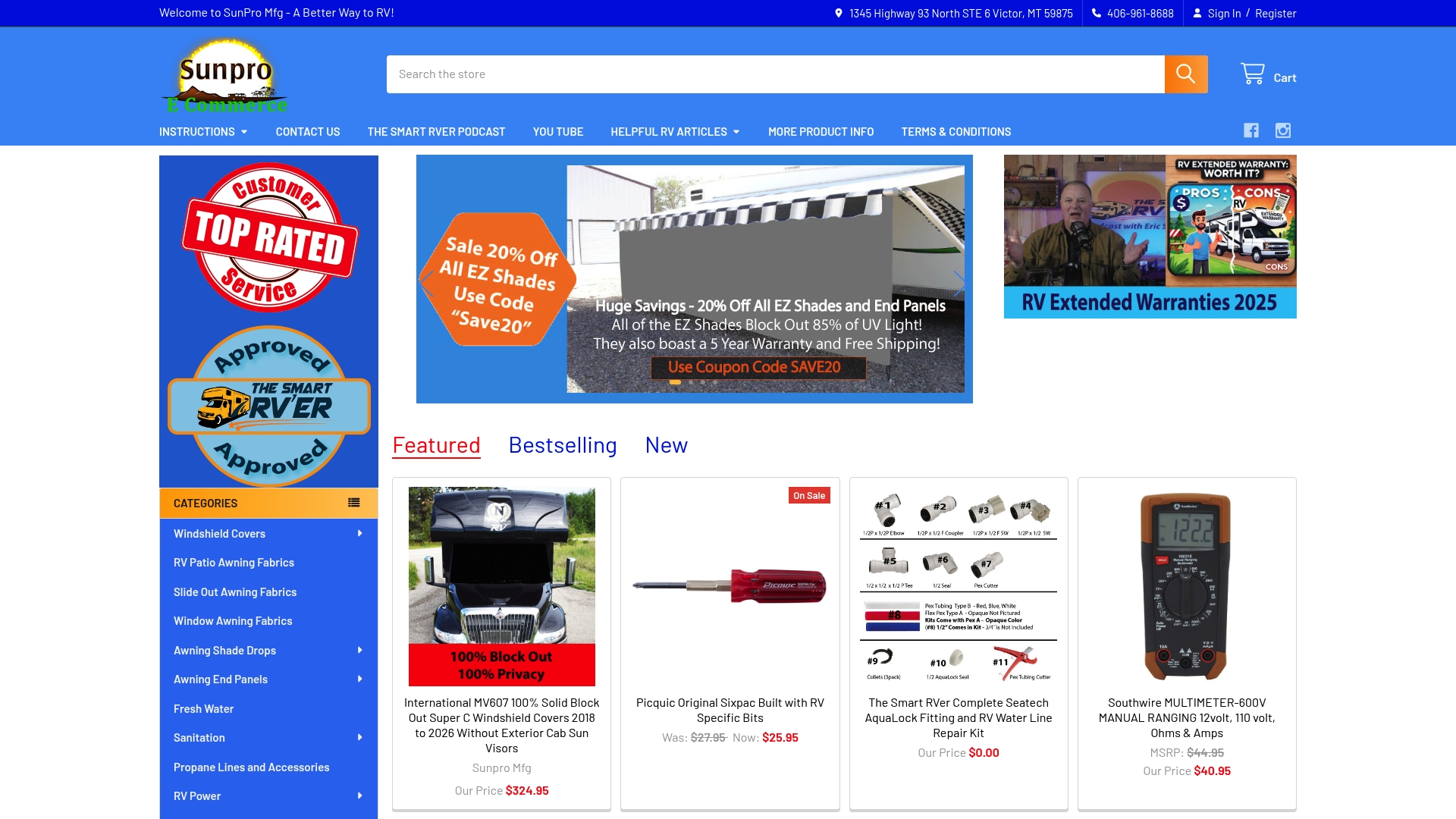This screenshot has width=1456, height=819.
Task: Click the location pin address icon
Action: click(838, 13)
